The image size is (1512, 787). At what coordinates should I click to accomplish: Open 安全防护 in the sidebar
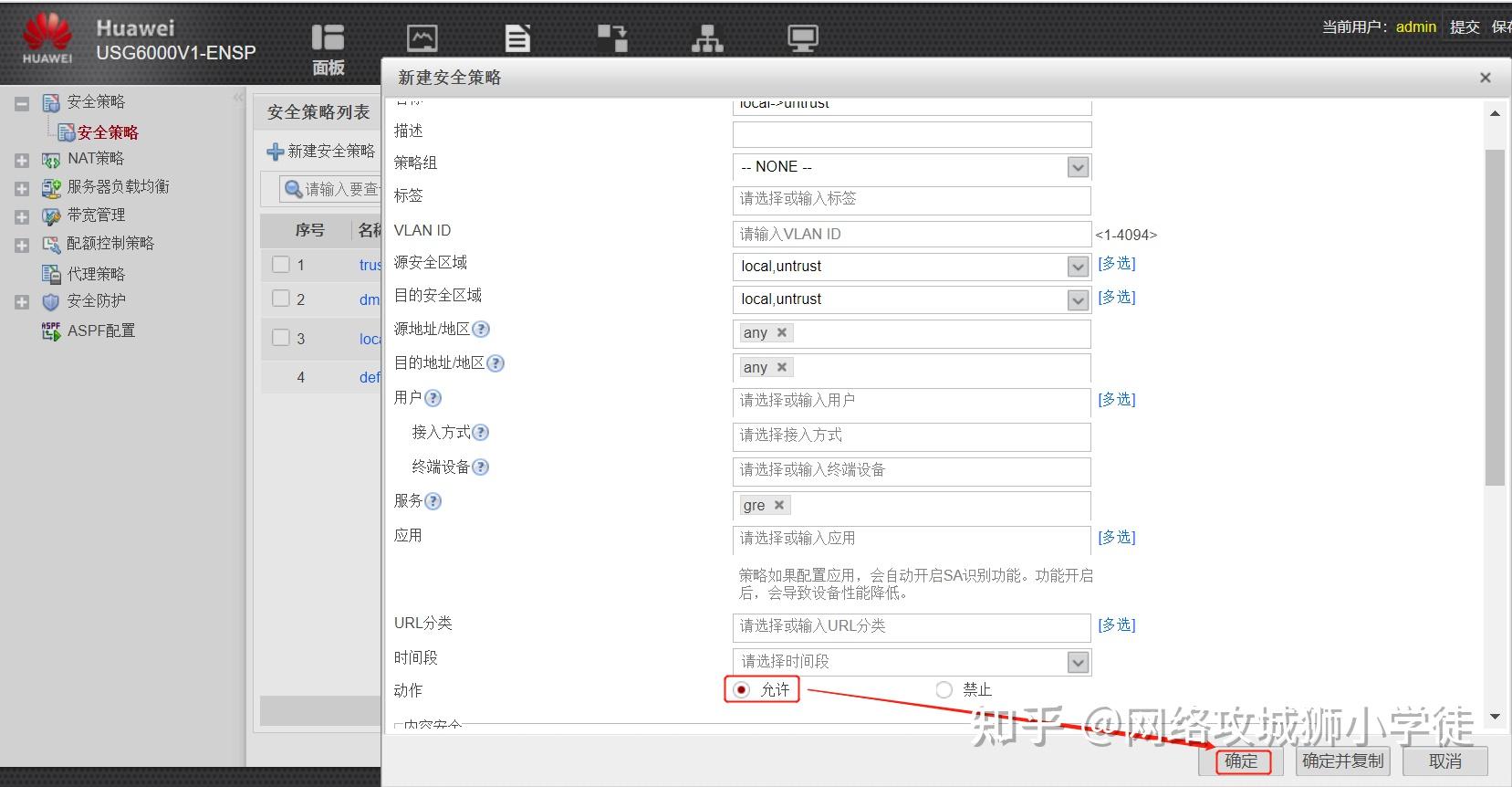(x=96, y=301)
